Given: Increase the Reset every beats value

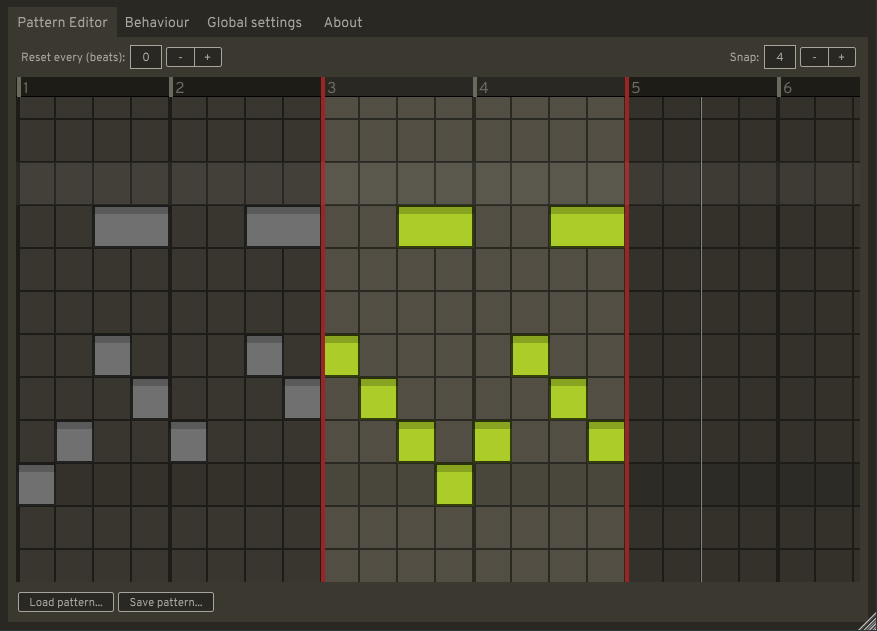Looking at the screenshot, I should [x=208, y=57].
